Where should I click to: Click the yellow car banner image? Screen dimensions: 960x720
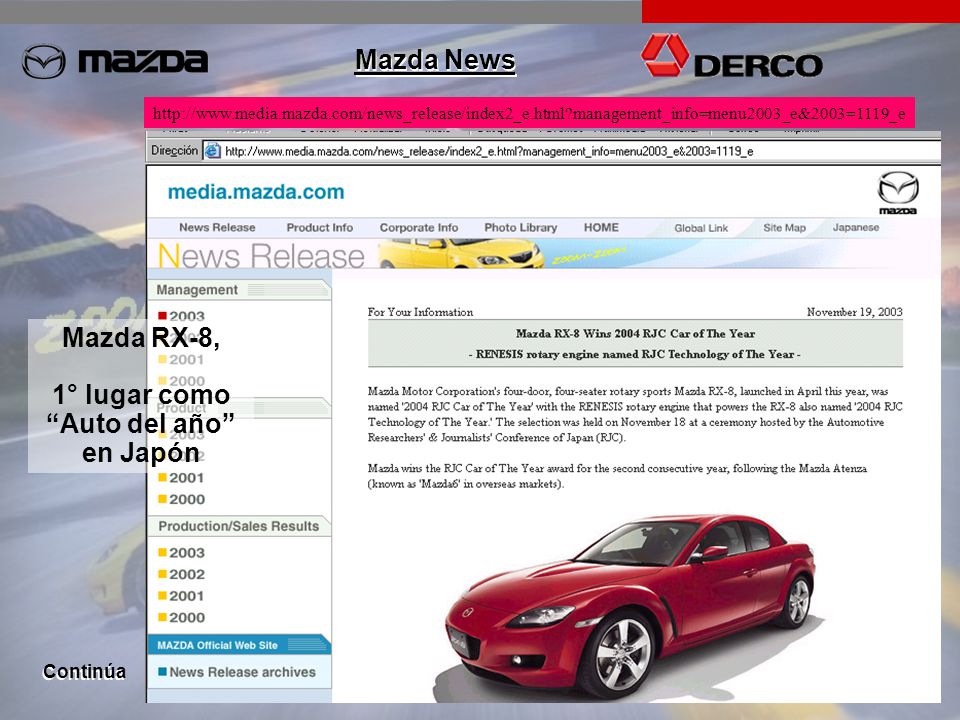tap(460, 253)
